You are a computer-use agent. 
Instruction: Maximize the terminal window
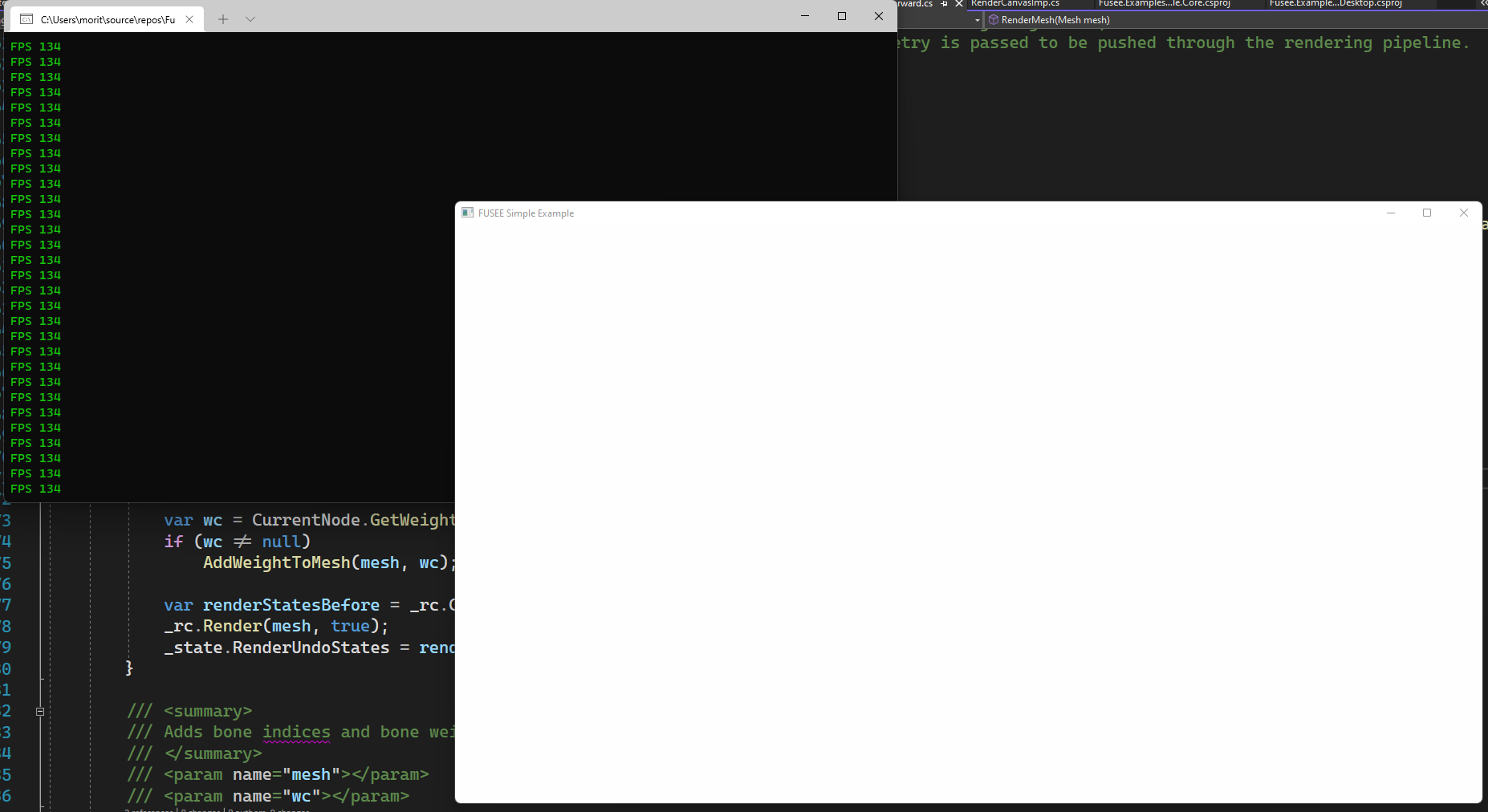(842, 16)
